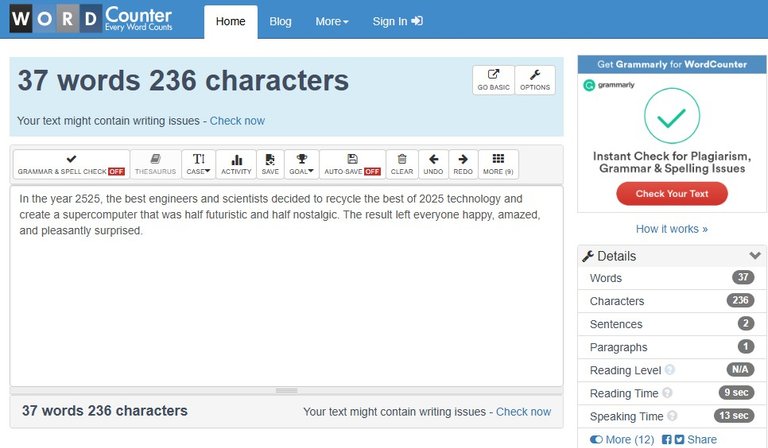Click the 13 sec speaking time badge
Viewport: 768px width, 448px height.
pyautogui.click(x=734, y=416)
